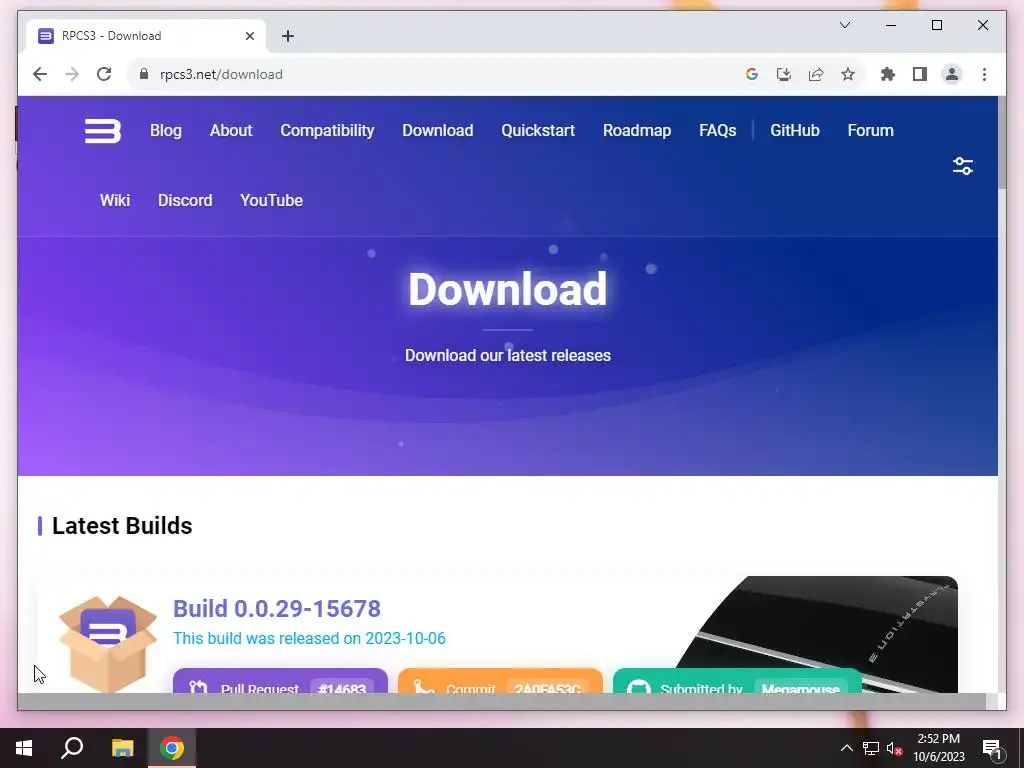Show hidden system tray icons

(846, 748)
